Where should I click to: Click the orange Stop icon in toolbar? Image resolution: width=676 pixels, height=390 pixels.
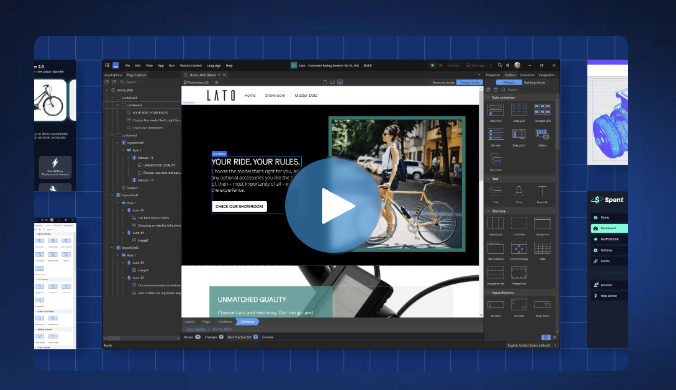[x=440, y=66]
